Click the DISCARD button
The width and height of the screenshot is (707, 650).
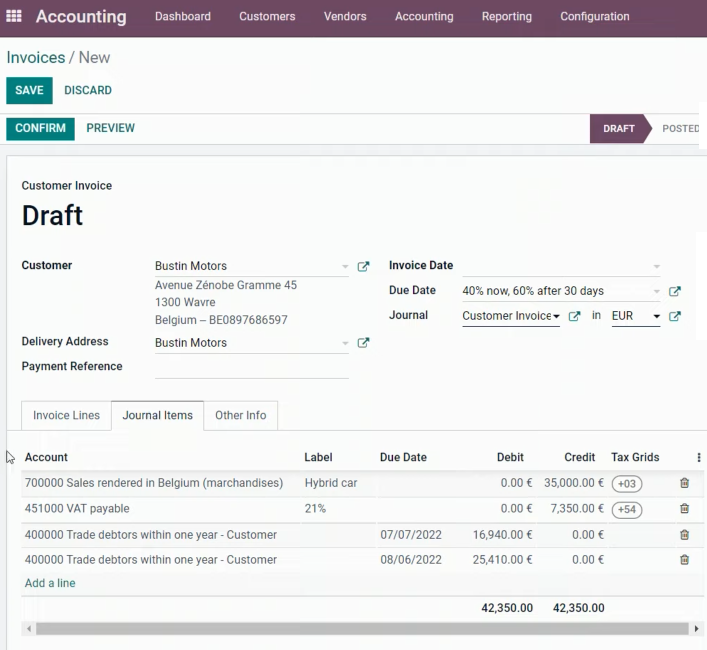point(88,90)
